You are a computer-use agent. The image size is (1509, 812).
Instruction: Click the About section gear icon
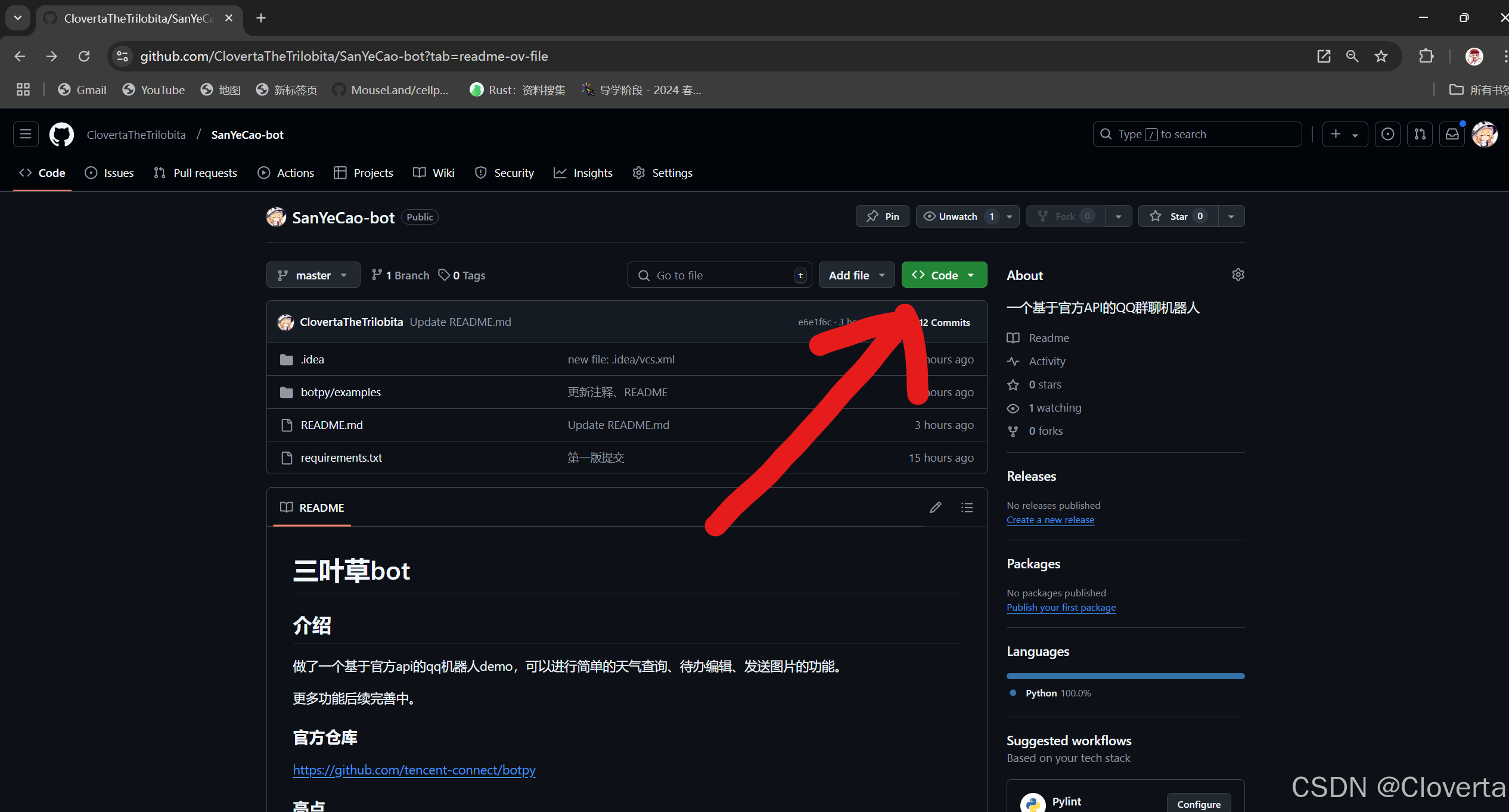tap(1238, 275)
